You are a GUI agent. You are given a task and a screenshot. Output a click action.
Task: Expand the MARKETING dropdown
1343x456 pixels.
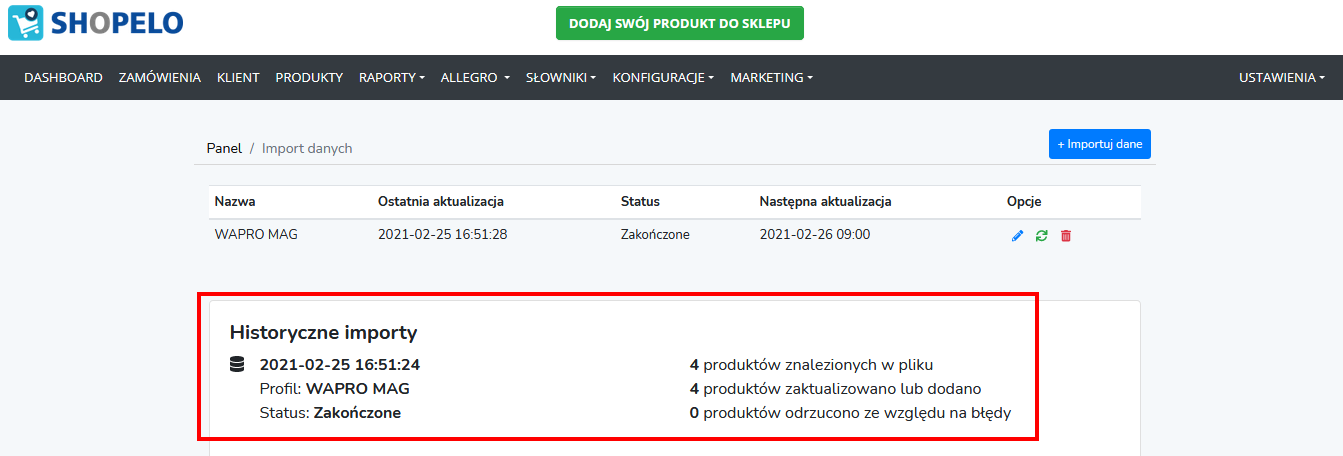tap(771, 77)
